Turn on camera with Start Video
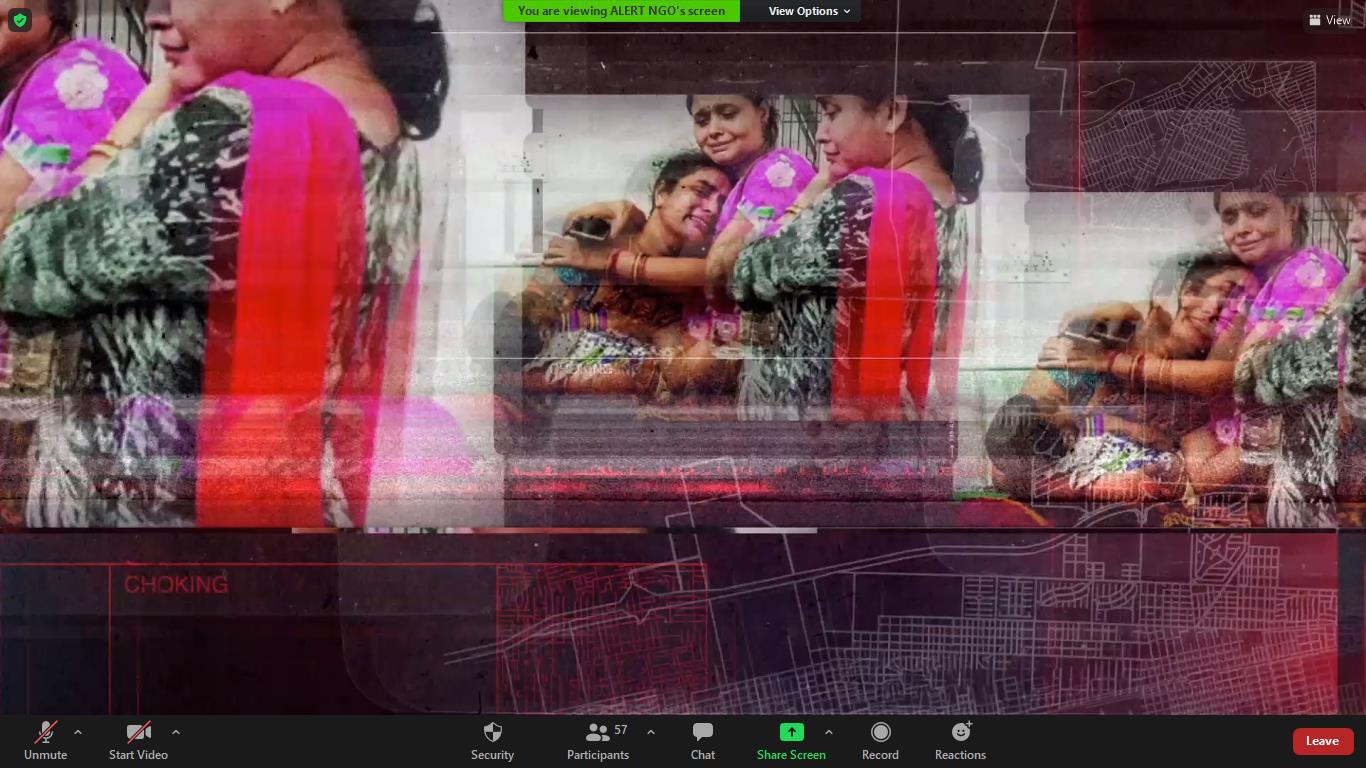This screenshot has width=1366, height=768. [138, 741]
